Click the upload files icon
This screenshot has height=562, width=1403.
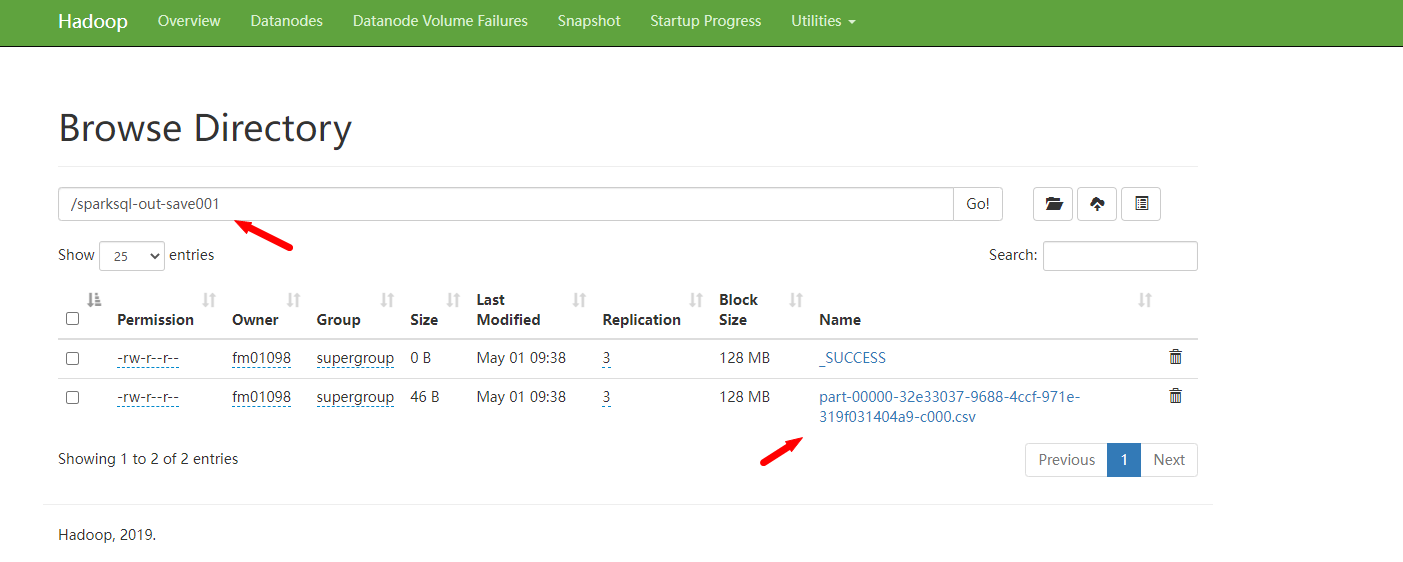[1097, 204]
